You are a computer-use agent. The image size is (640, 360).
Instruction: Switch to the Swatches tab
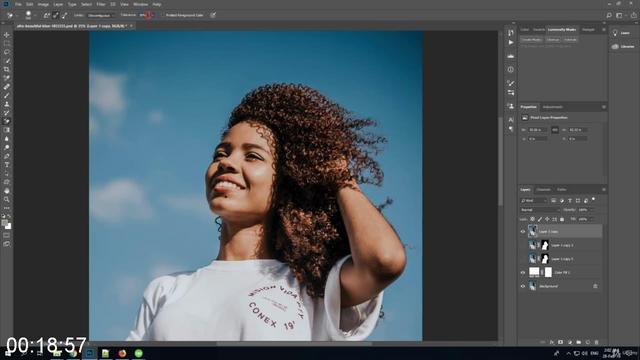(x=539, y=30)
